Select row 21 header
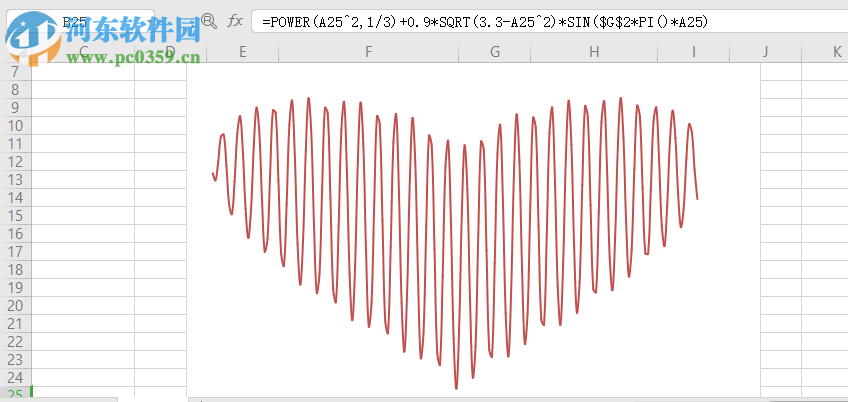This screenshot has height=402, width=848. pyautogui.click(x=15, y=324)
